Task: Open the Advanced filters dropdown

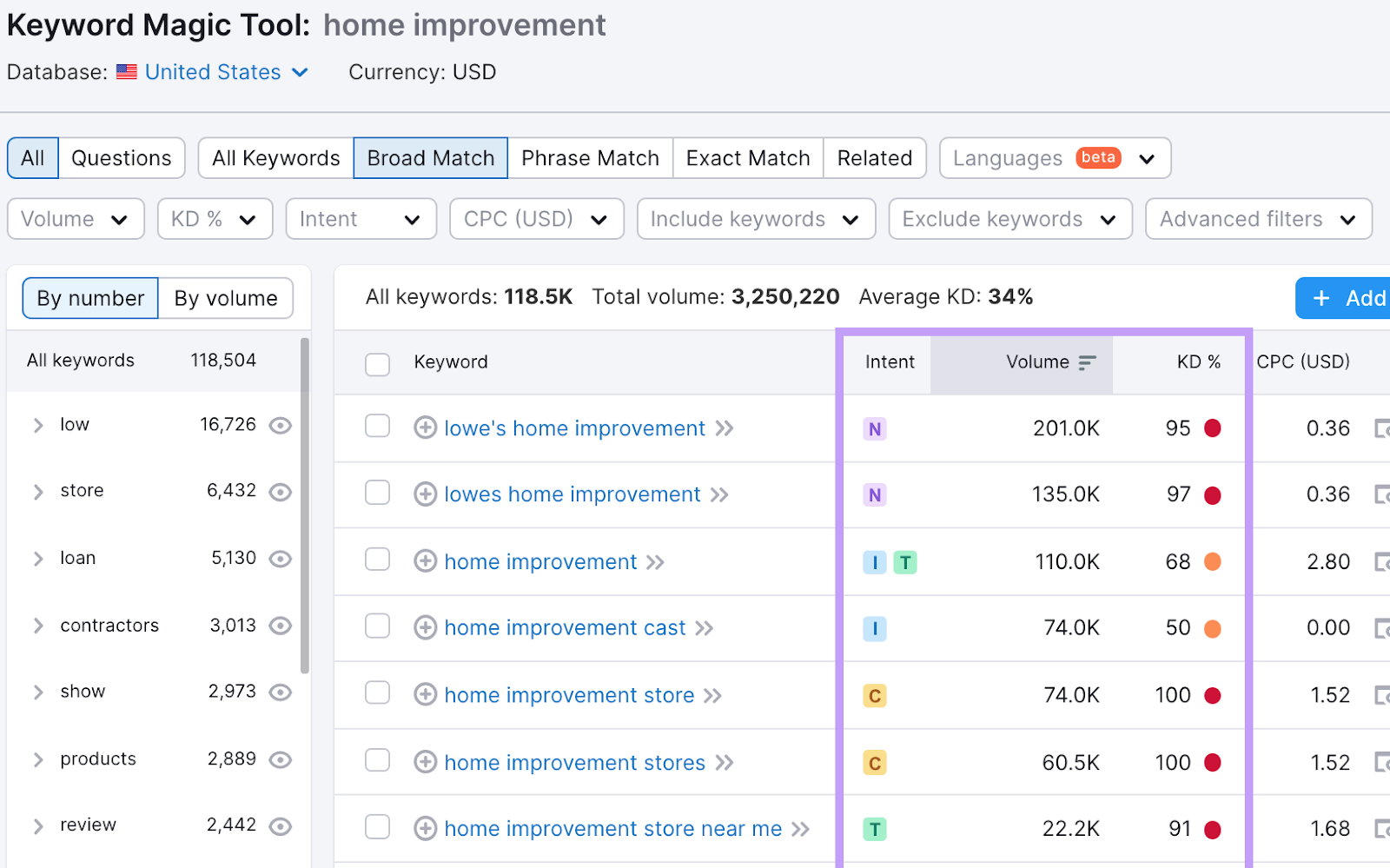Action: (x=1257, y=219)
